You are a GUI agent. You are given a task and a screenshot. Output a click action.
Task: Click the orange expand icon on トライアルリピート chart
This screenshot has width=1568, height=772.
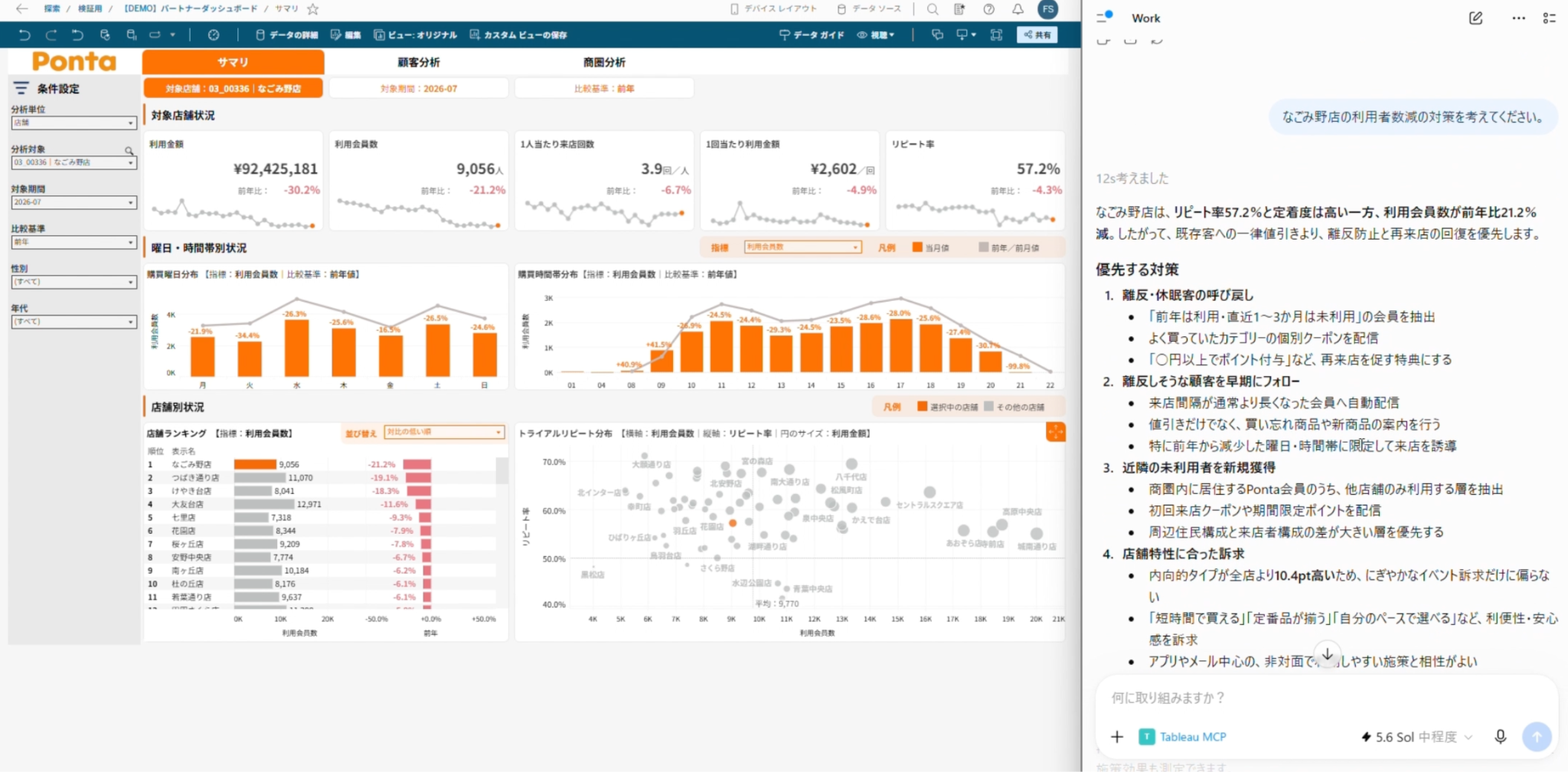point(1055,432)
